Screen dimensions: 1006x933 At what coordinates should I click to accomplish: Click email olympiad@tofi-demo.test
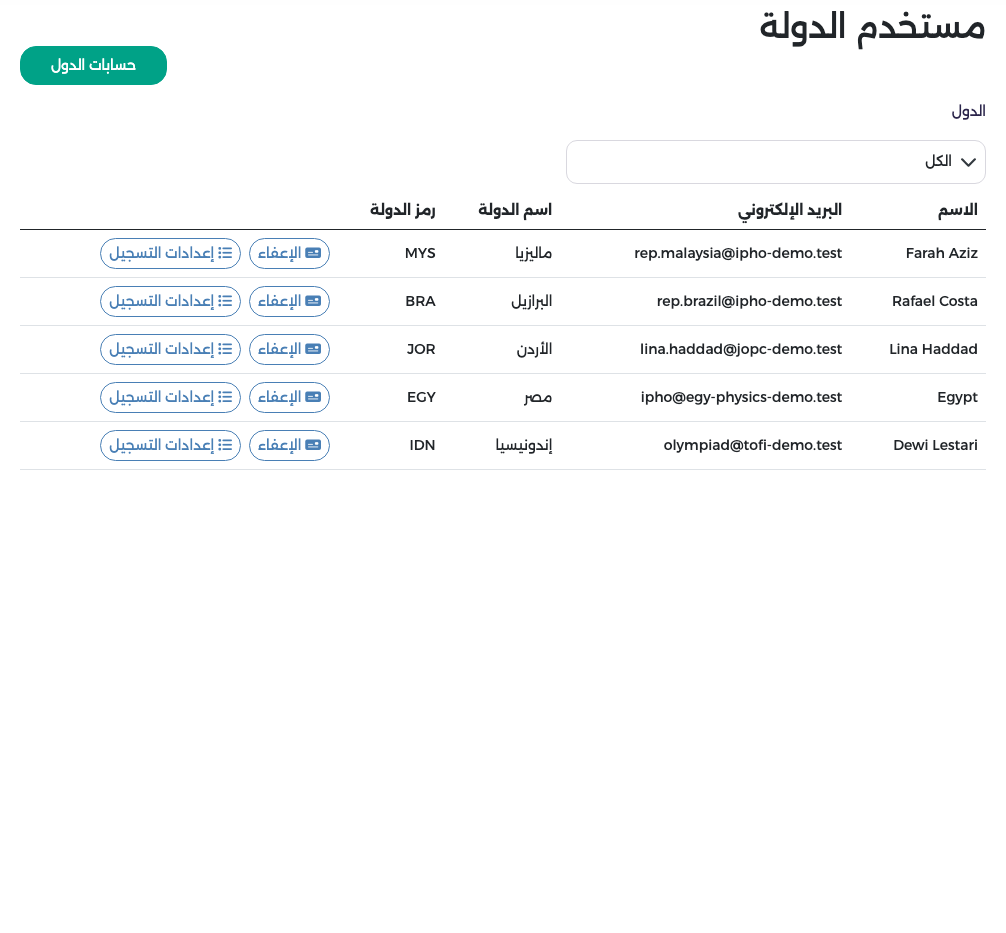pyautogui.click(x=753, y=445)
